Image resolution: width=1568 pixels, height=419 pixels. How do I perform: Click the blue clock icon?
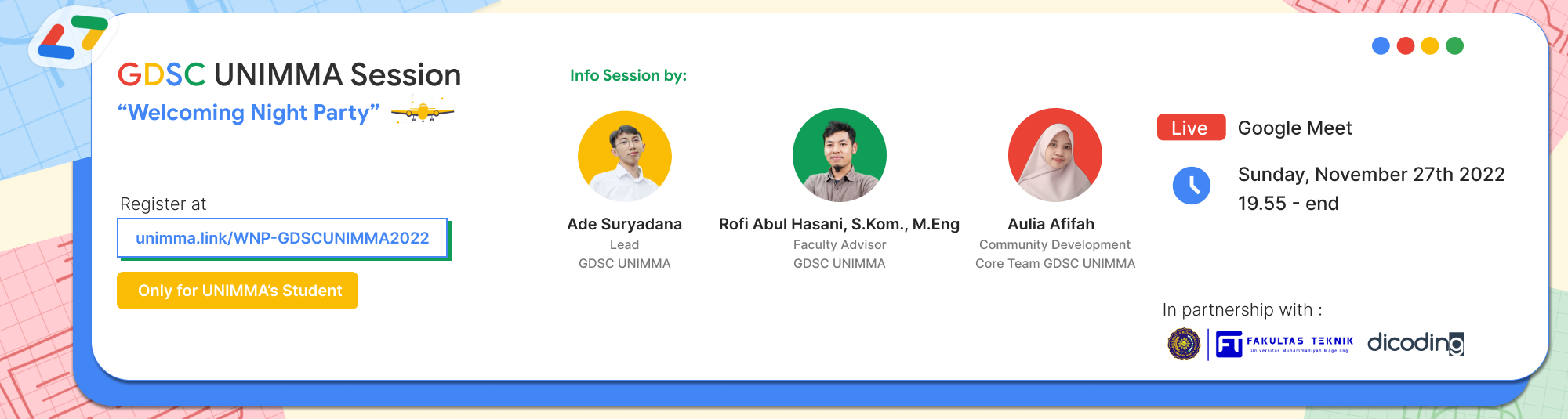point(1191,186)
